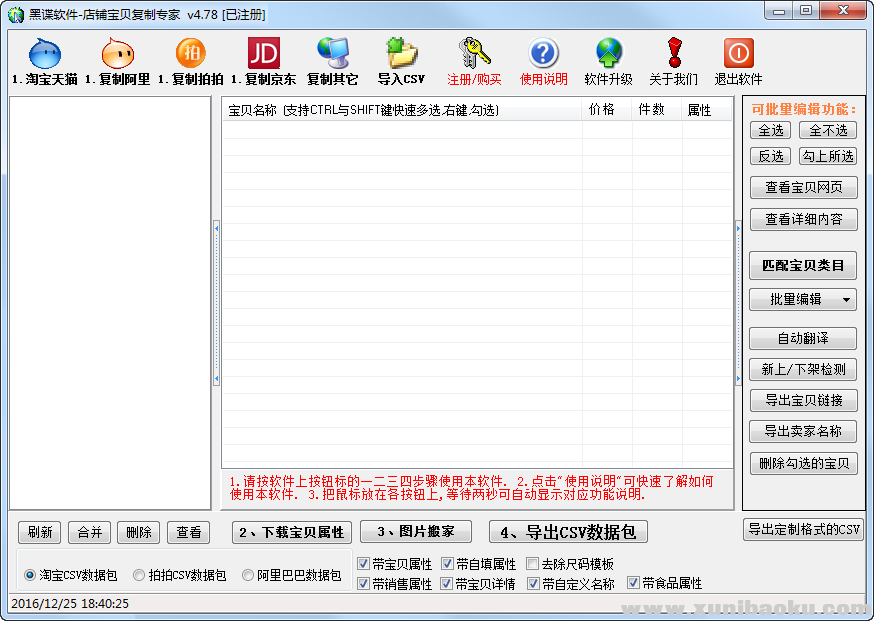Select the 复制京东 JD icon

(263, 54)
